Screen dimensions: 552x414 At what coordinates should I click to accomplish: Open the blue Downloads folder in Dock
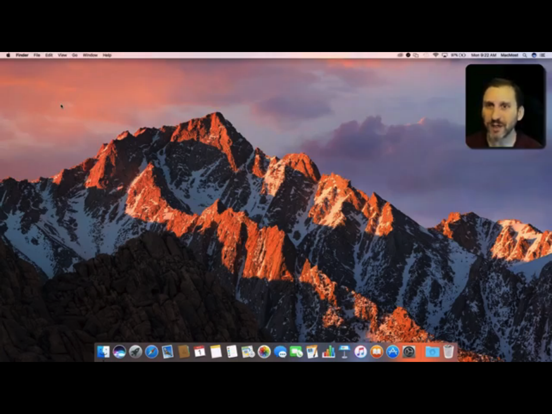click(432, 352)
